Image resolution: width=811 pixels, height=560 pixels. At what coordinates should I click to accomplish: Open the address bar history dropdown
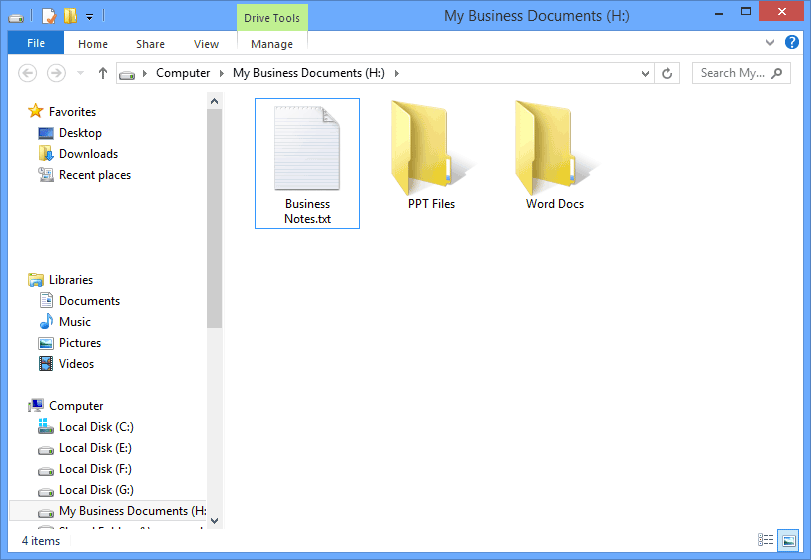pyautogui.click(x=645, y=73)
